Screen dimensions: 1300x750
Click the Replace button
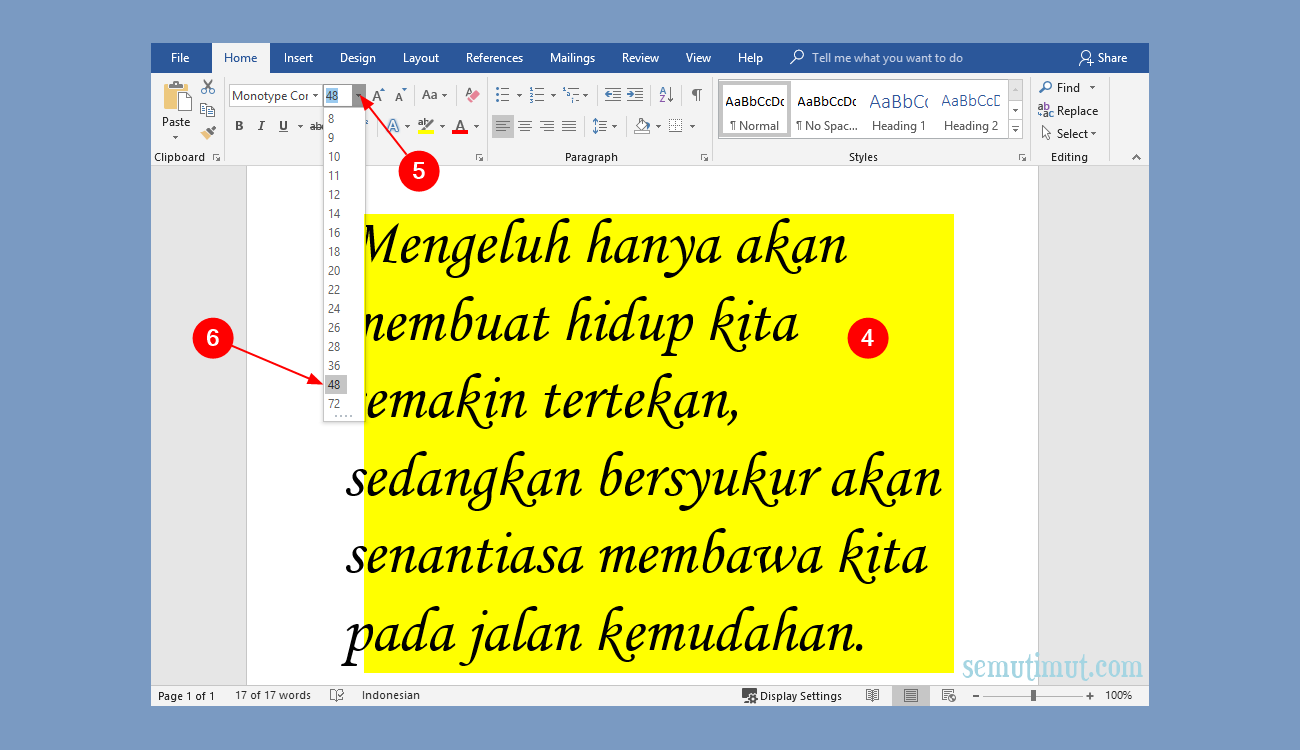coord(1068,111)
